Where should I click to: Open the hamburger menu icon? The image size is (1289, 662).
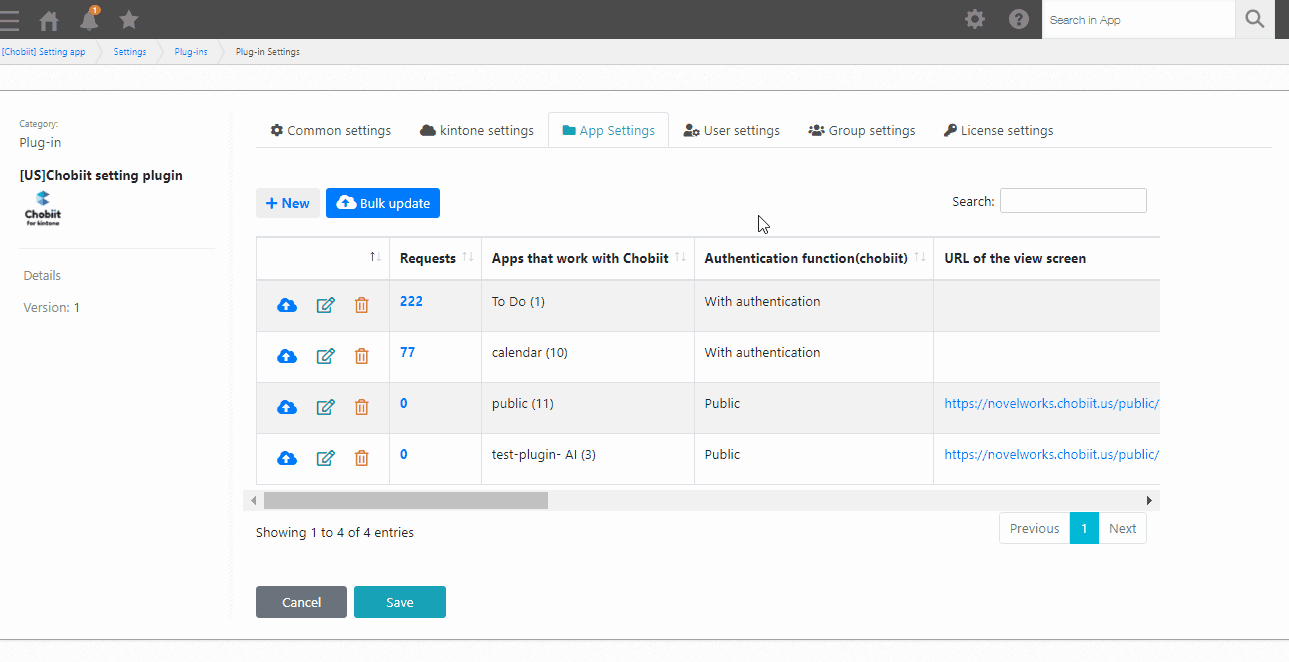[x=9, y=19]
